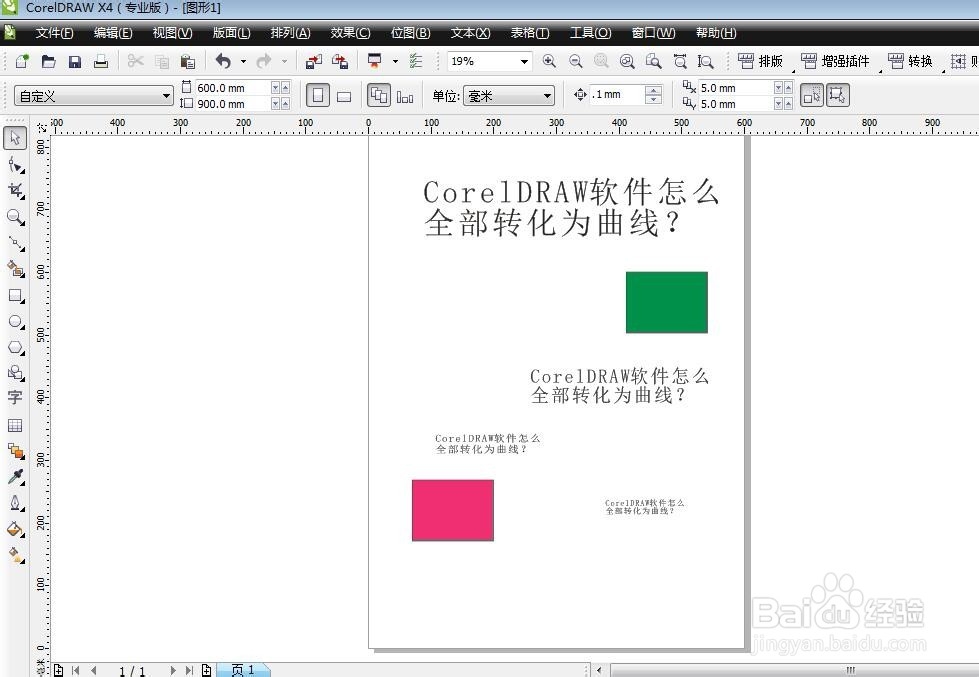Go to next page arrow
Image resolution: width=979 pixels, height=677 pixels.
[173, 670]
